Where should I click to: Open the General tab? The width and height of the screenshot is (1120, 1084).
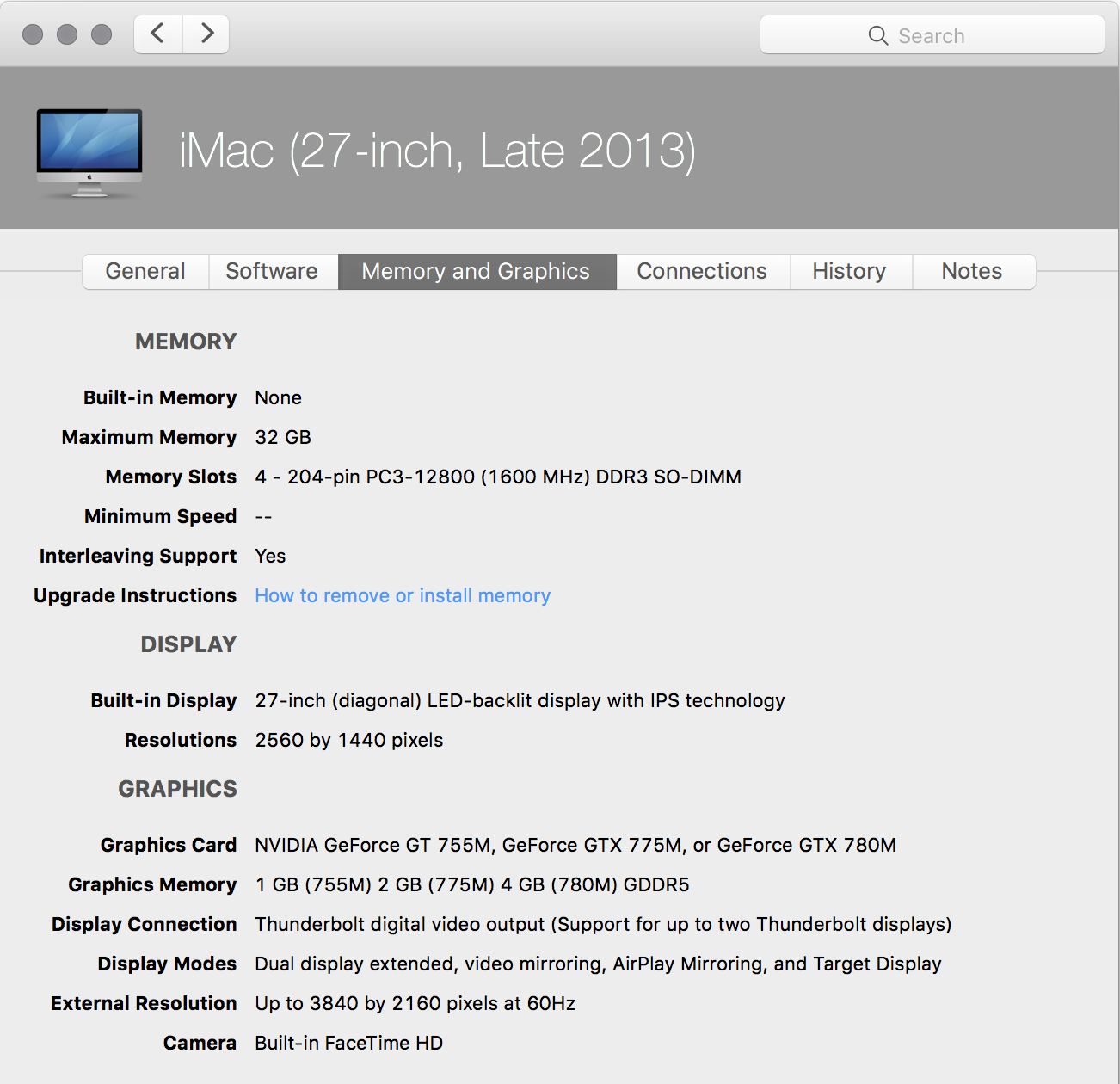[145, 271]
